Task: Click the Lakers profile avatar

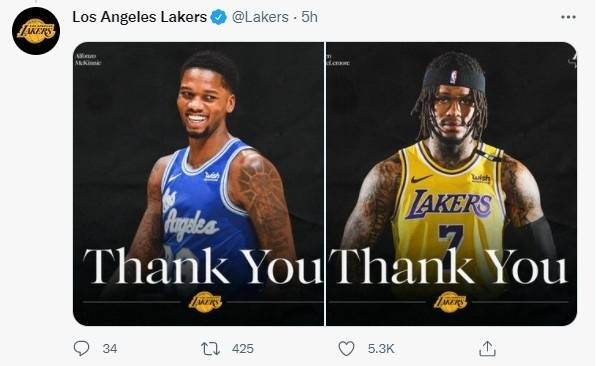Action: pos(36,31)
